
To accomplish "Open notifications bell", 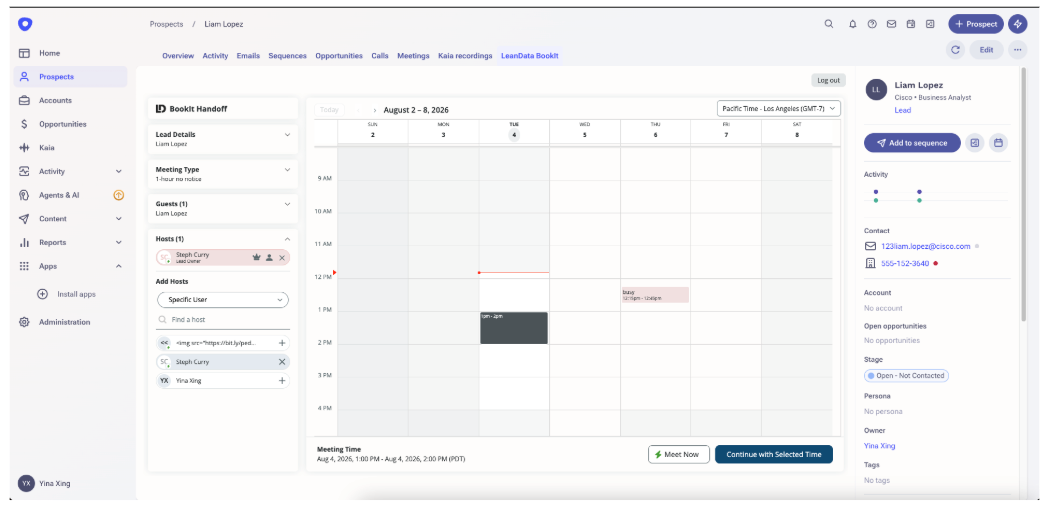I will pyautogui.click(x=852, y=24).
